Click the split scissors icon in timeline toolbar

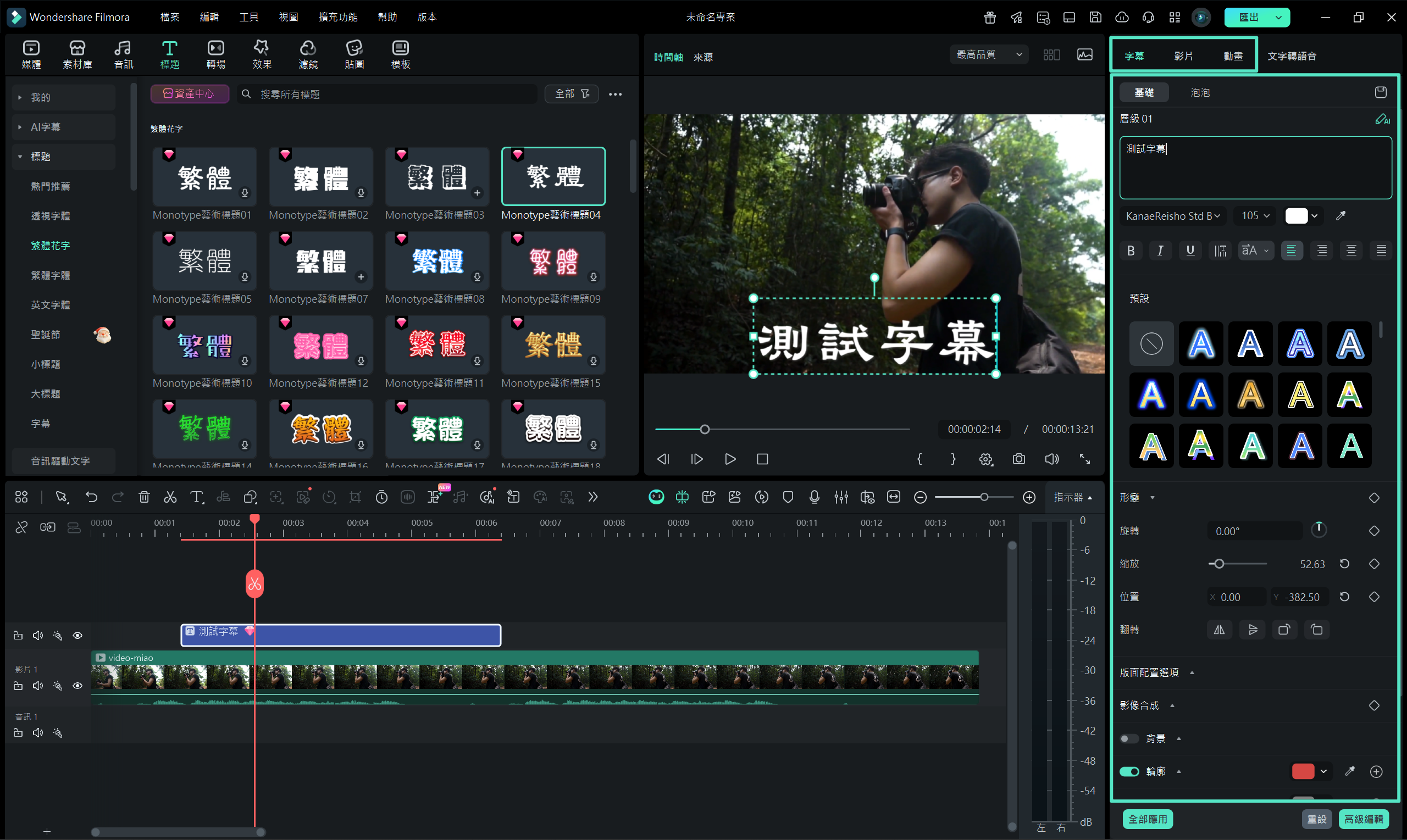tap(170, 497)
